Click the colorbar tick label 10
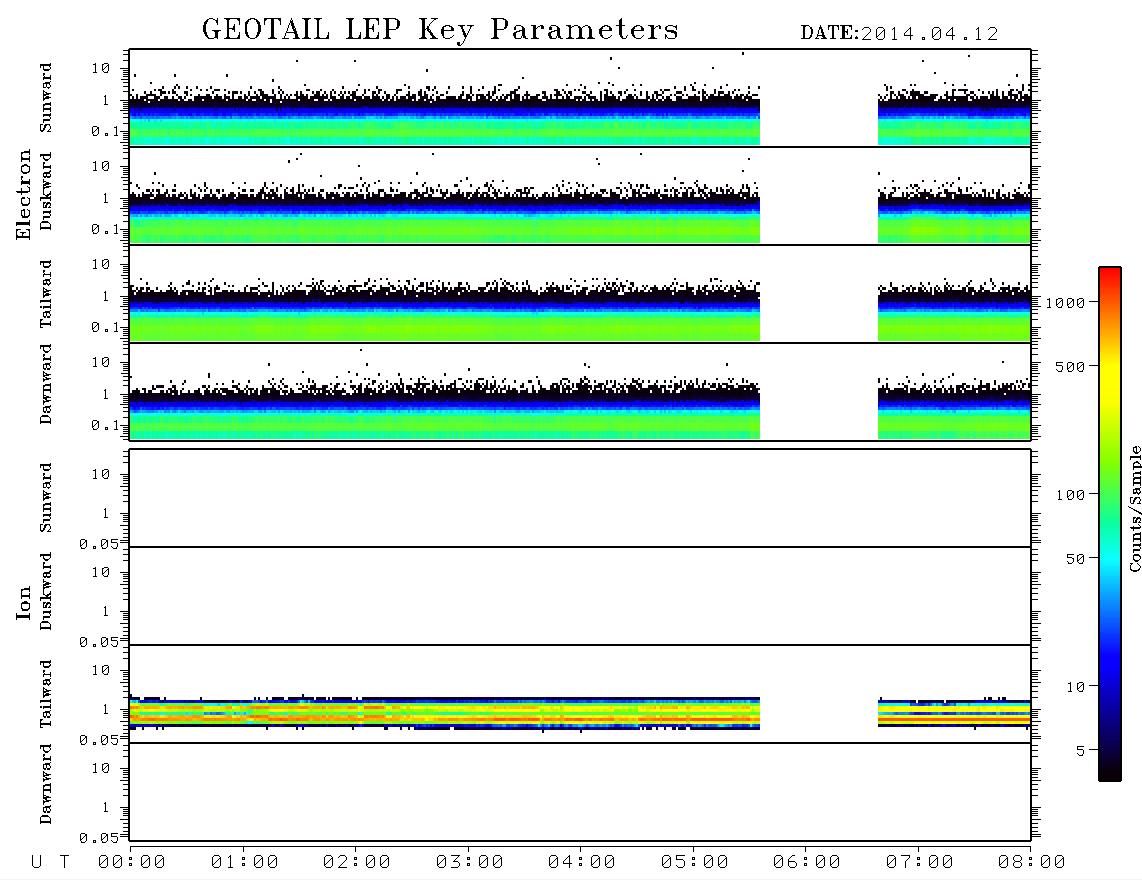The width and height of the screenshot is (1142, 880). (1076, 687)
